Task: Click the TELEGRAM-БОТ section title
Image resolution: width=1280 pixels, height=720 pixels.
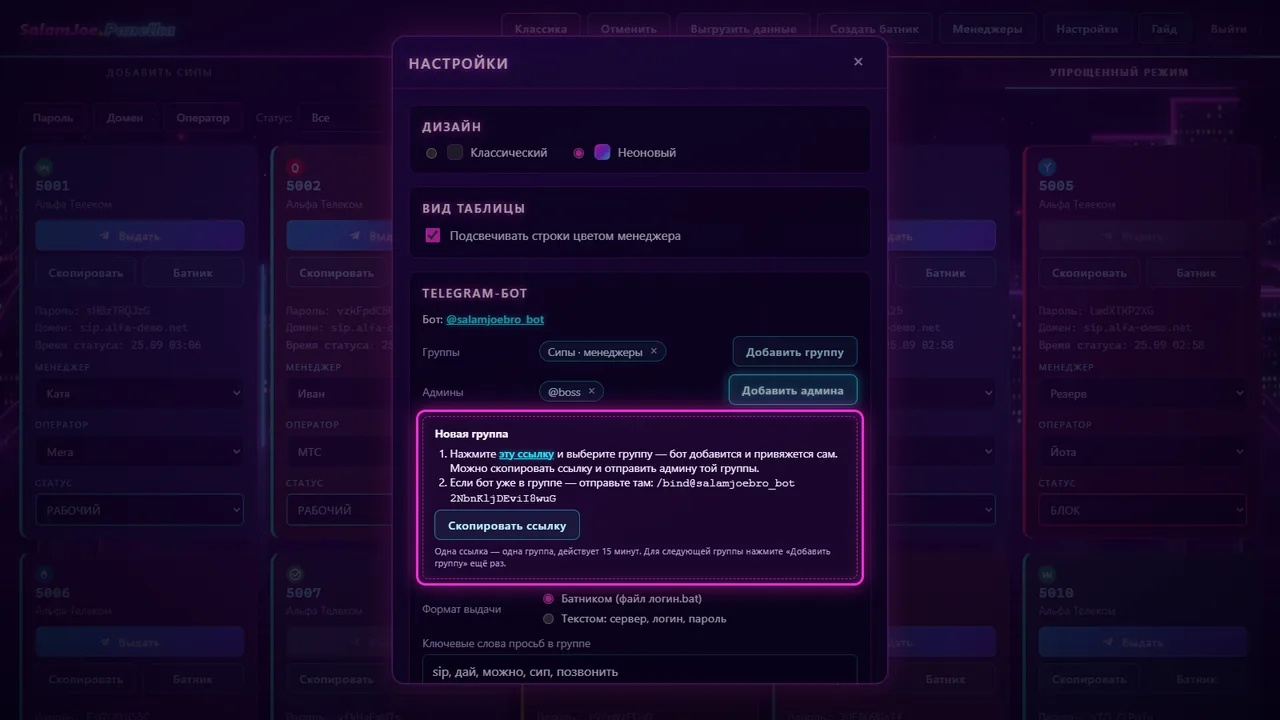Action: coord(475,293)
